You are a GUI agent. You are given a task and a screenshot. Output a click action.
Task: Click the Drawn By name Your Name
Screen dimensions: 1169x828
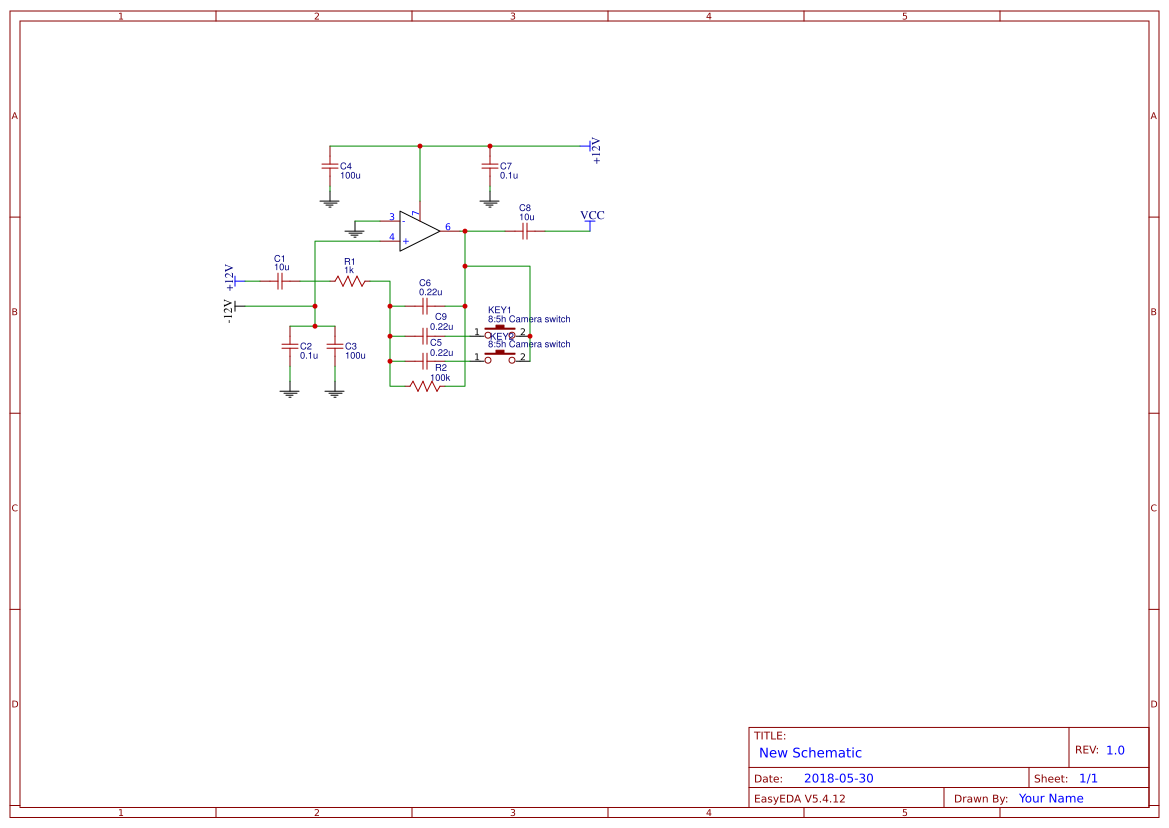tap(1050, 797)
